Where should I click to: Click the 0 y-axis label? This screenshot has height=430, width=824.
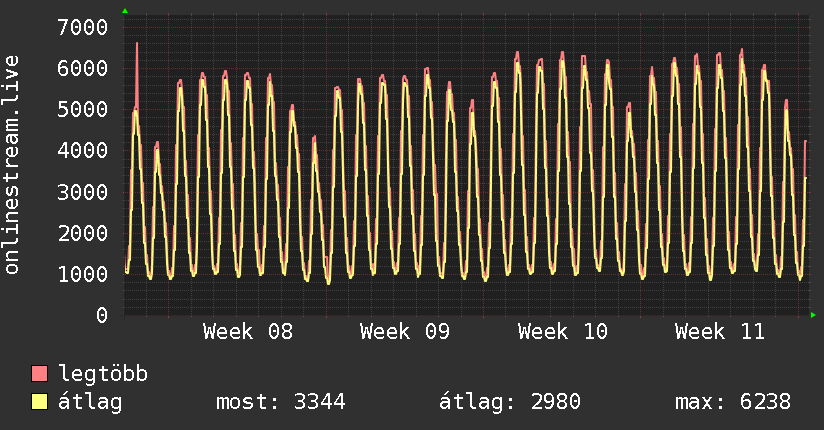(102, 315)
